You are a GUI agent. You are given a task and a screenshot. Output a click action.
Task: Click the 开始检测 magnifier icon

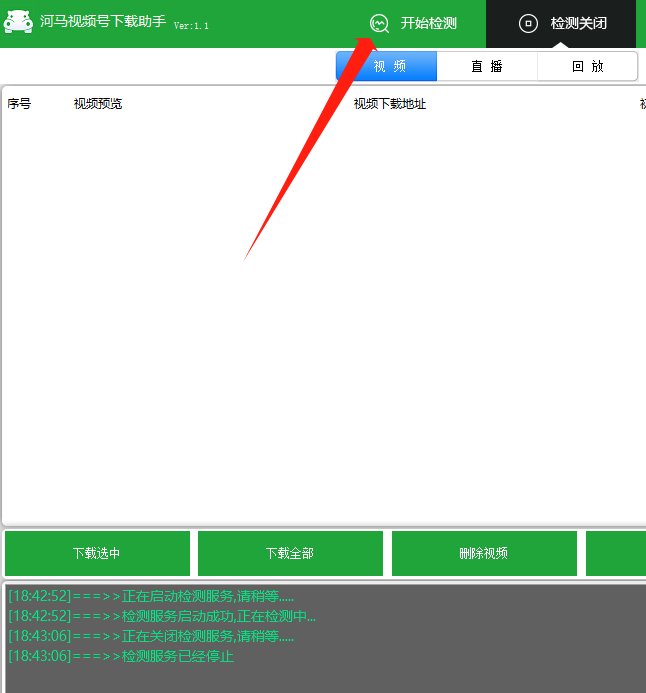tap(379, 23)
